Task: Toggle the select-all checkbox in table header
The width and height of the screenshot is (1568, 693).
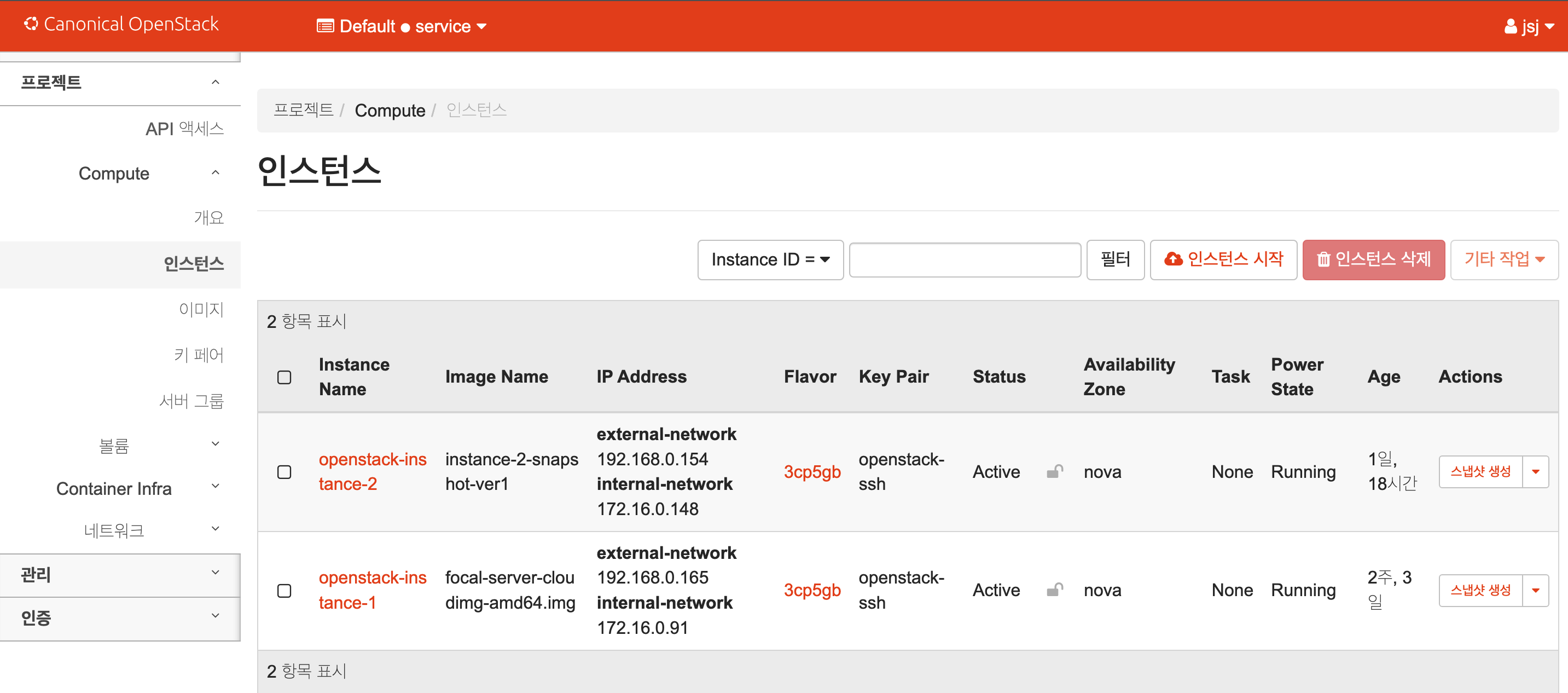Action: 284,377
